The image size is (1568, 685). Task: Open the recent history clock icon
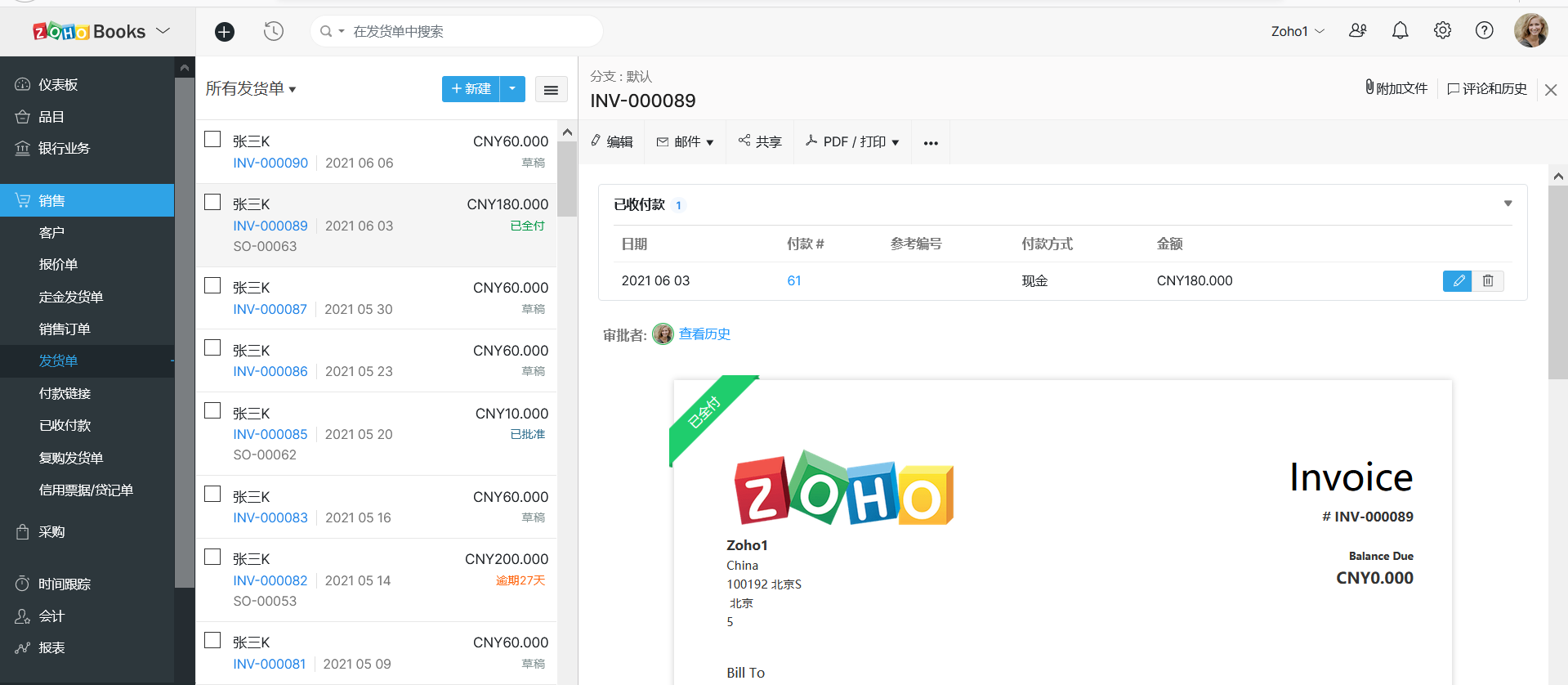[x=274, y=32]
